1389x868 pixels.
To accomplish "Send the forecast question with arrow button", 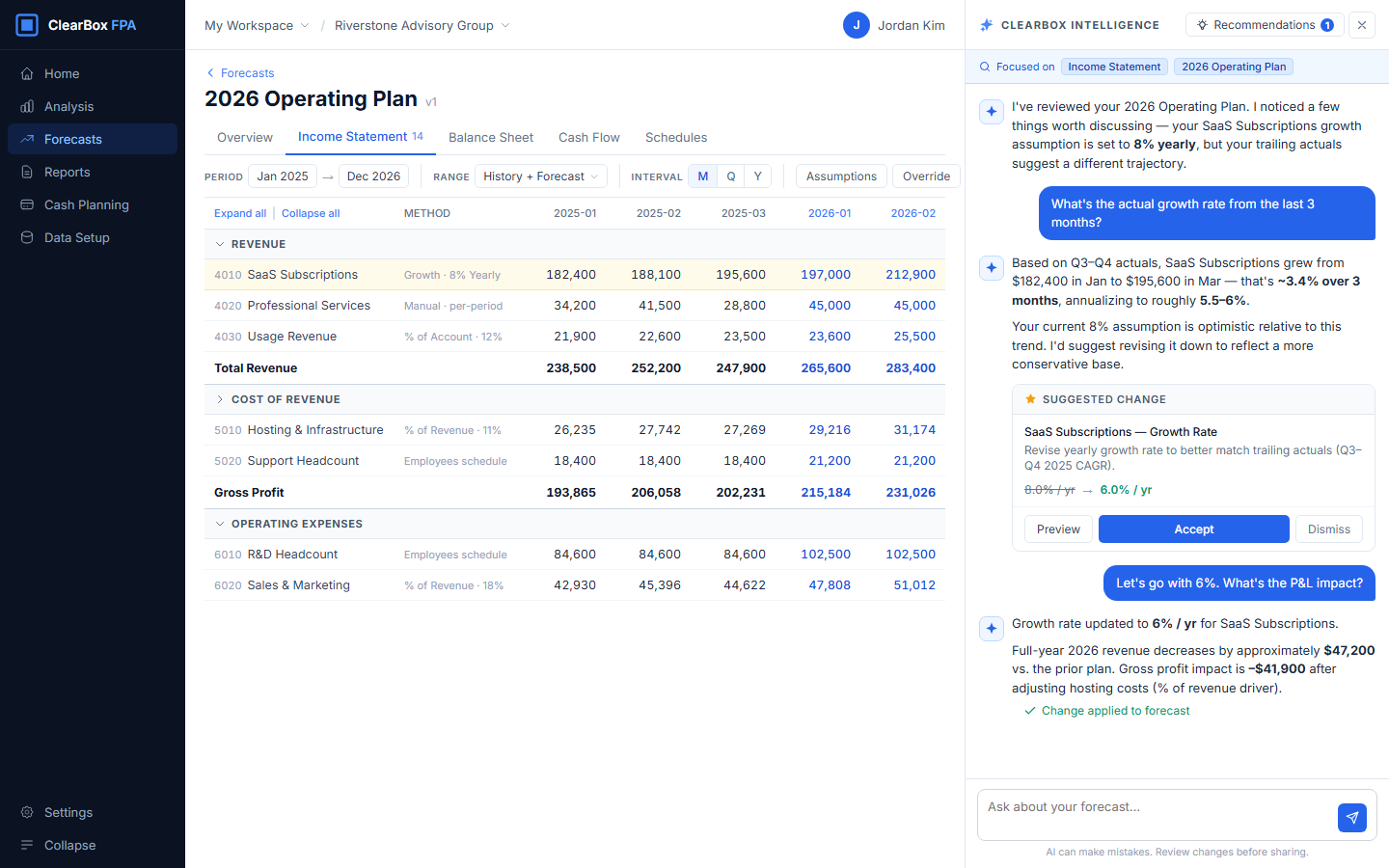I will (x=1351, y=818).
